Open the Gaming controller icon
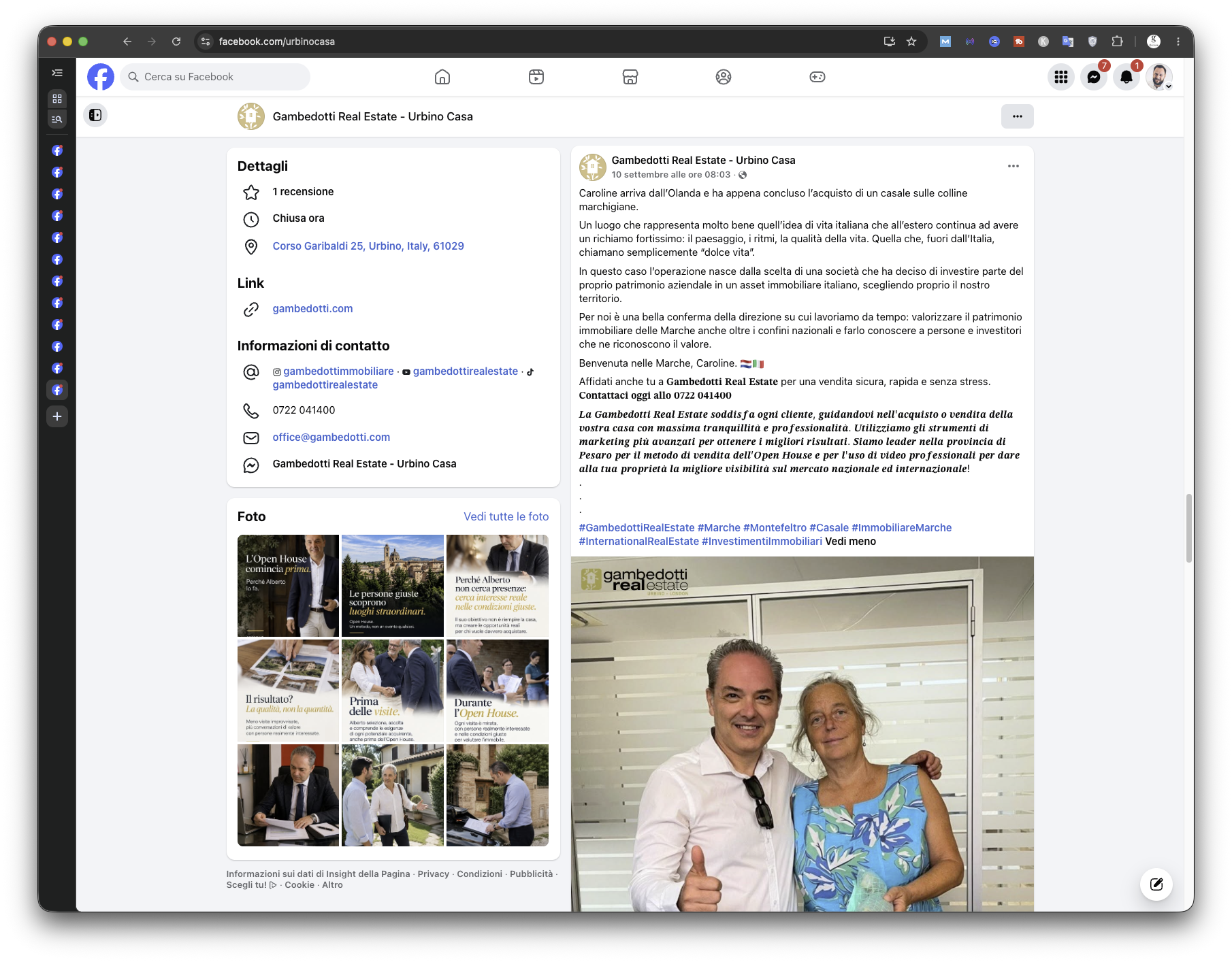Image resolution: width=1232 pixels, height=962 pixels. coord(817,77)
